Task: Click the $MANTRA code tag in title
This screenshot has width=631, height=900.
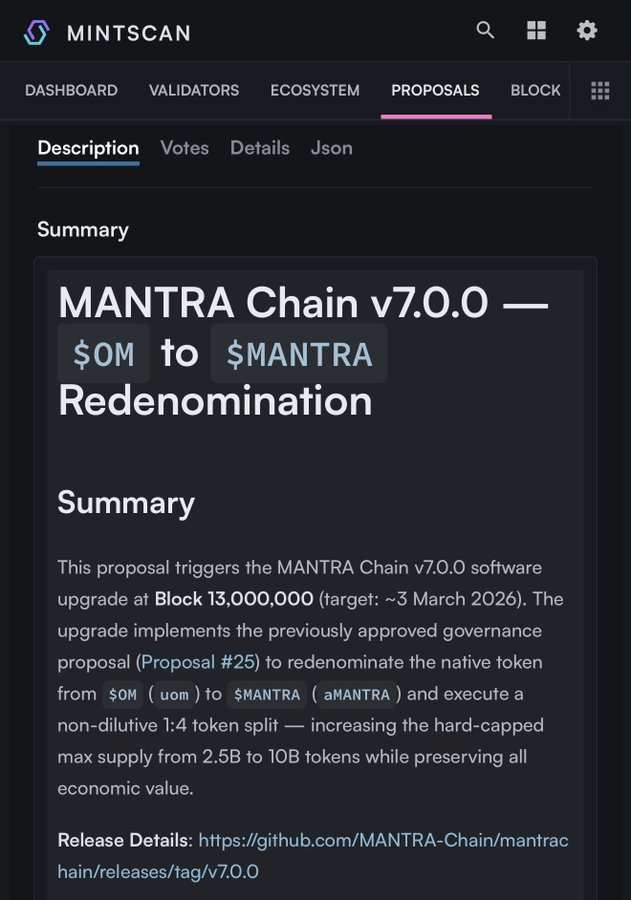Action: coord(299,354)
